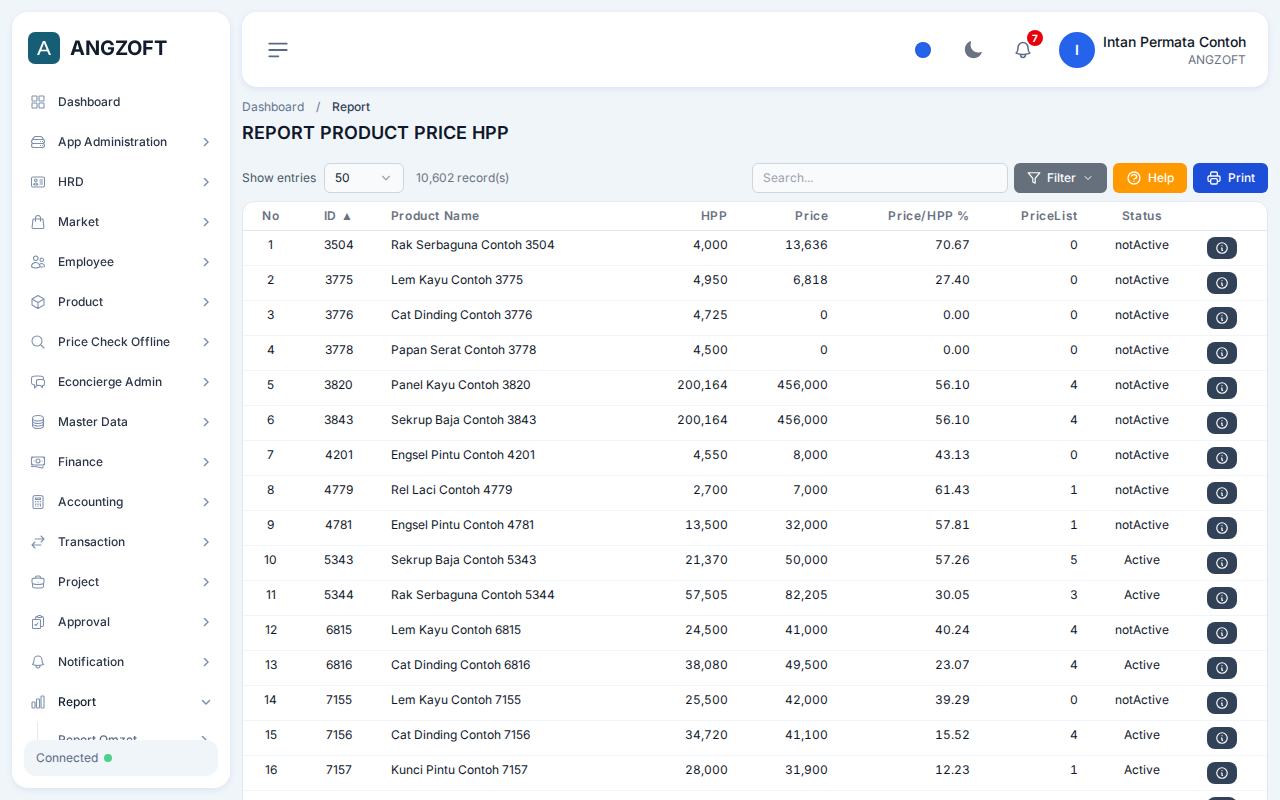Click the 10,602 record(s) text
1280x800 pixels.
point(463,178)
